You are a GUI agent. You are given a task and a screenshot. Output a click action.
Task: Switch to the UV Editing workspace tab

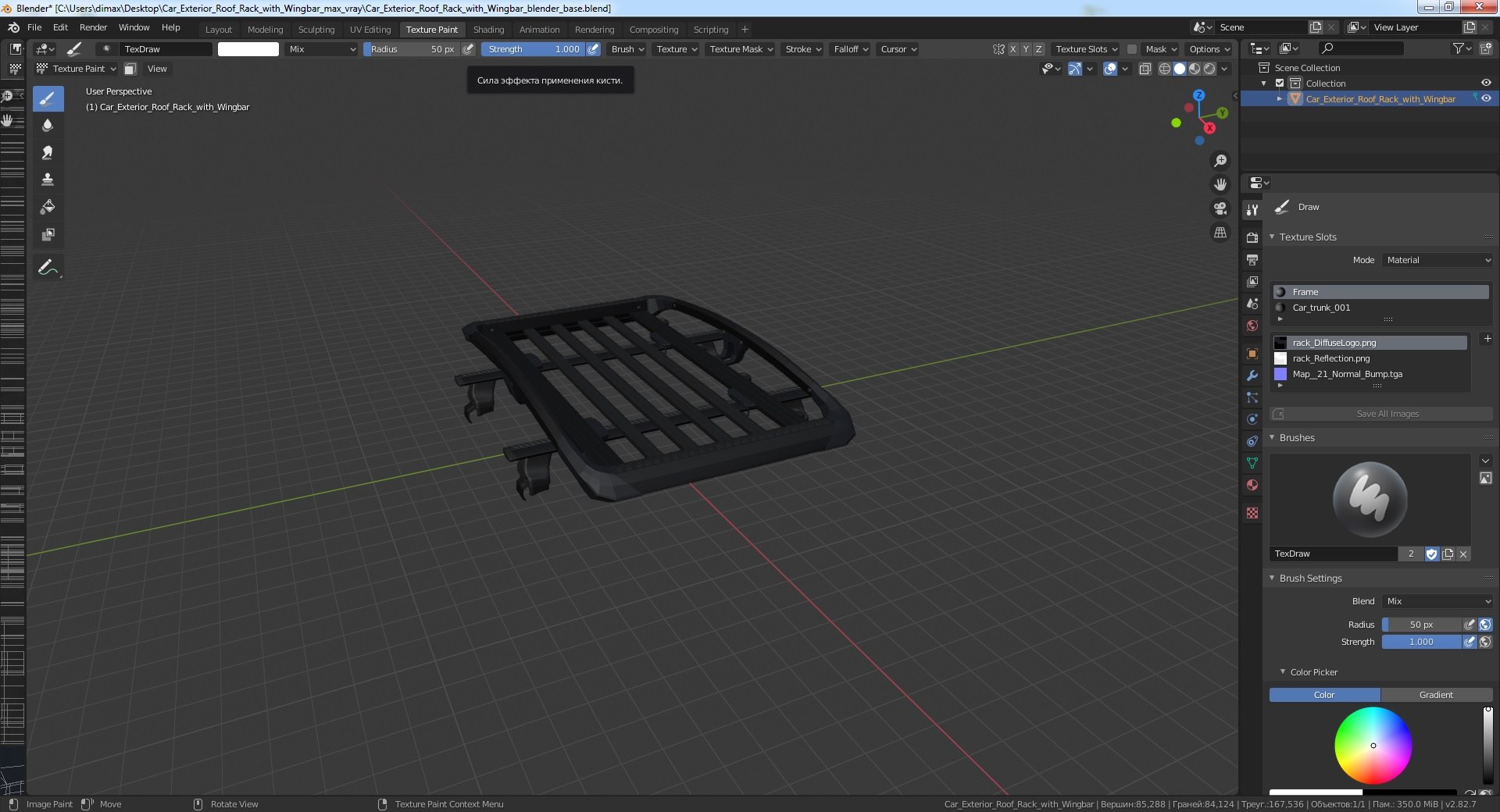(370, 30)
